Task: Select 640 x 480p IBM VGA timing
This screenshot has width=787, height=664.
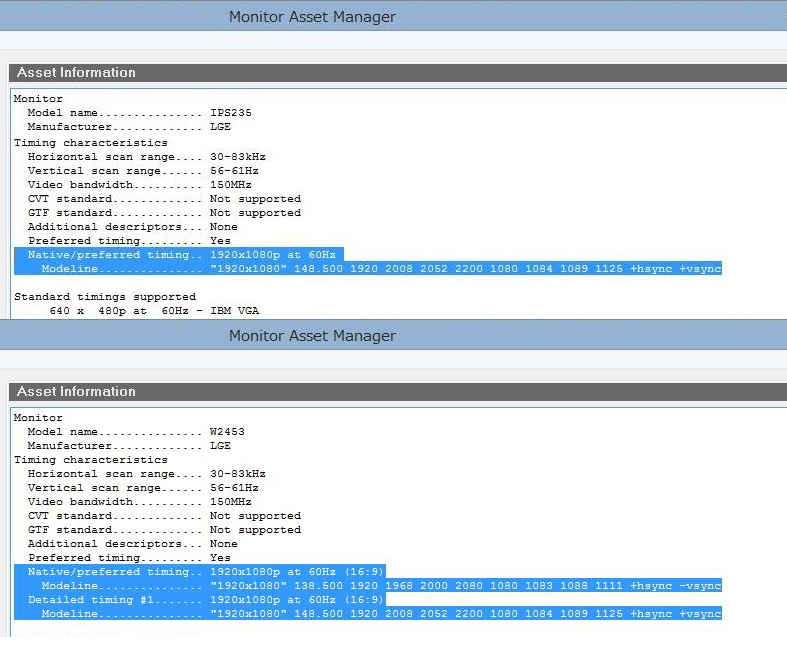Action: click(x=154, y=311)
